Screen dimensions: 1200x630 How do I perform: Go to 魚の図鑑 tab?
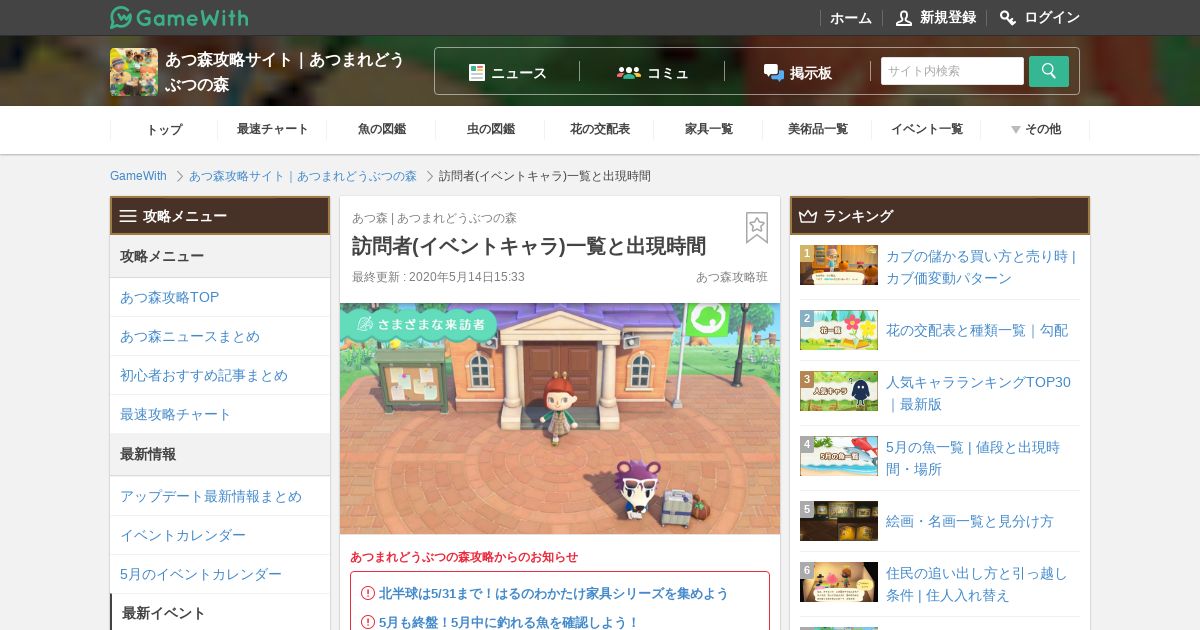click(x=382, y=129)
